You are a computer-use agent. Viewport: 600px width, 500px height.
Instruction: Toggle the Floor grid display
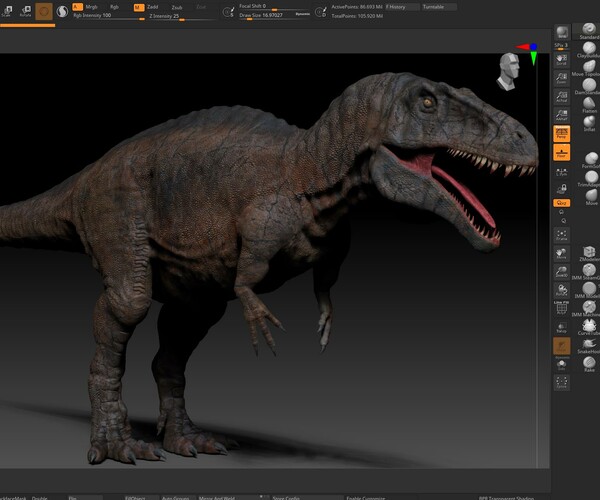(x=561, y=152)
